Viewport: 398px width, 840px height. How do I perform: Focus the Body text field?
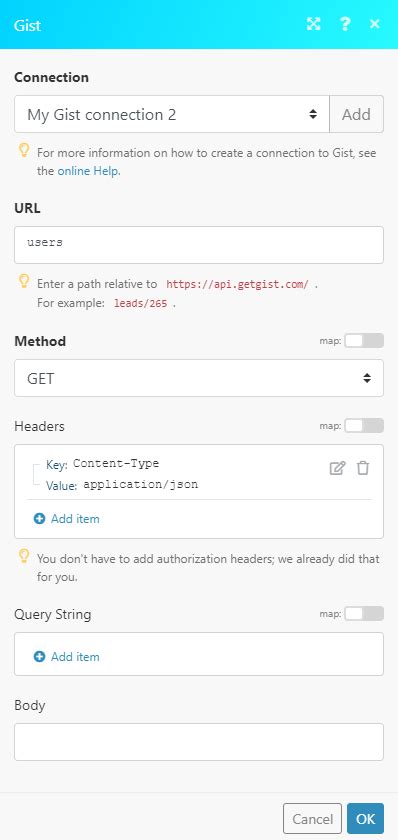[199, 742]
